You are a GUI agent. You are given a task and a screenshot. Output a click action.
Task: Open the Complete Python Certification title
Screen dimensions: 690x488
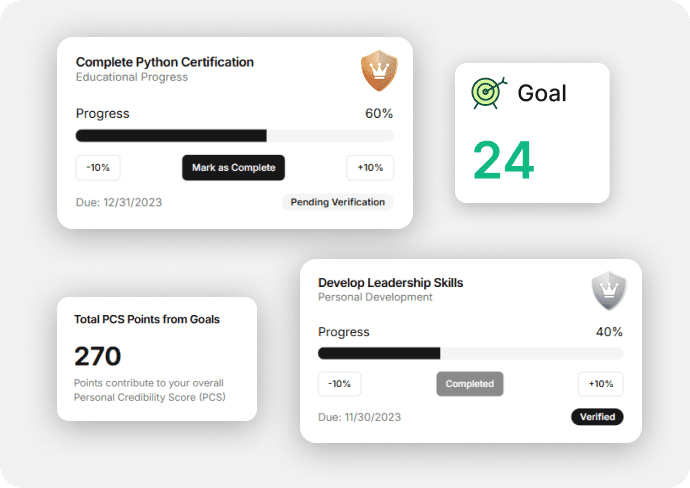click(x=165, y=62)
